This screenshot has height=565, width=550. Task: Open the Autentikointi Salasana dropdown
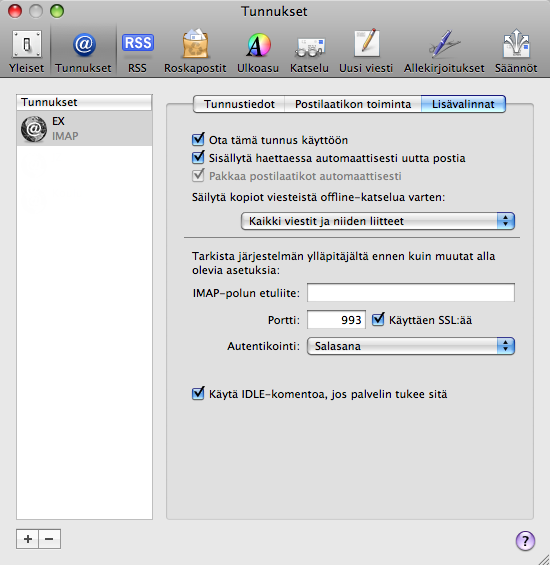(x=411, y=346)
